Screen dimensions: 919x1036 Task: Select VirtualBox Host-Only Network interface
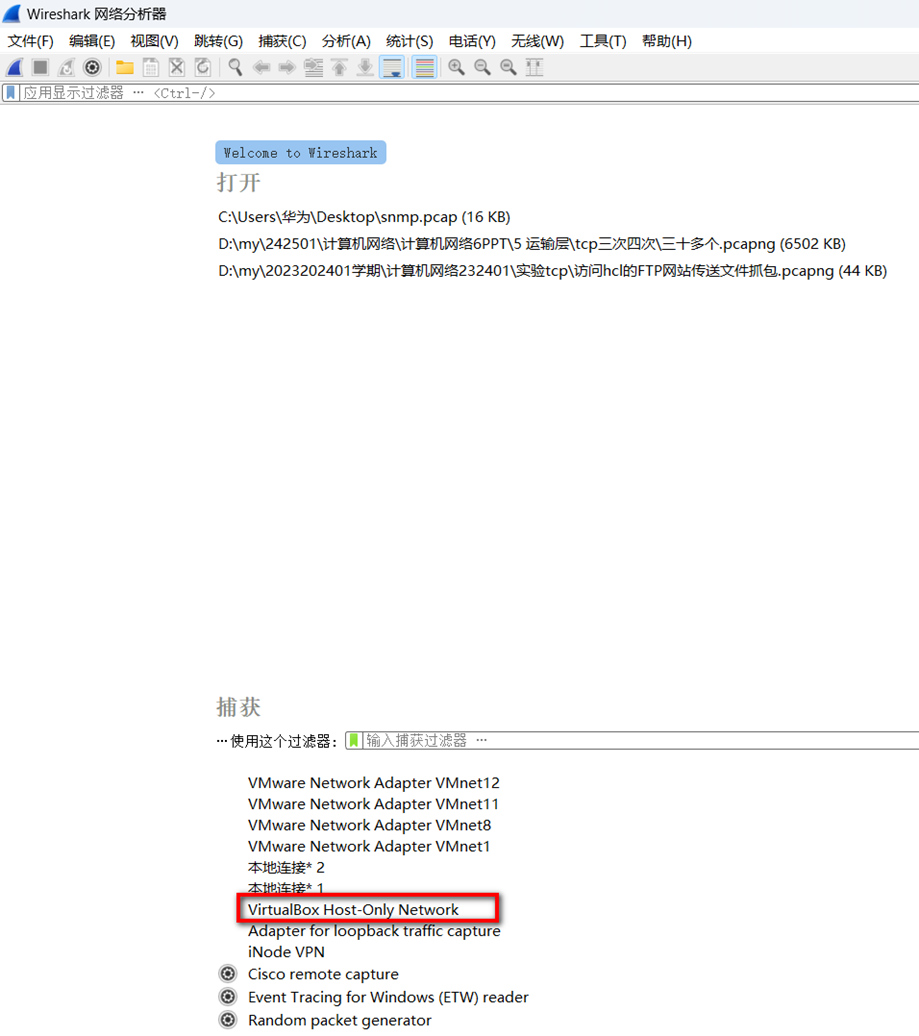coord(353,910)
